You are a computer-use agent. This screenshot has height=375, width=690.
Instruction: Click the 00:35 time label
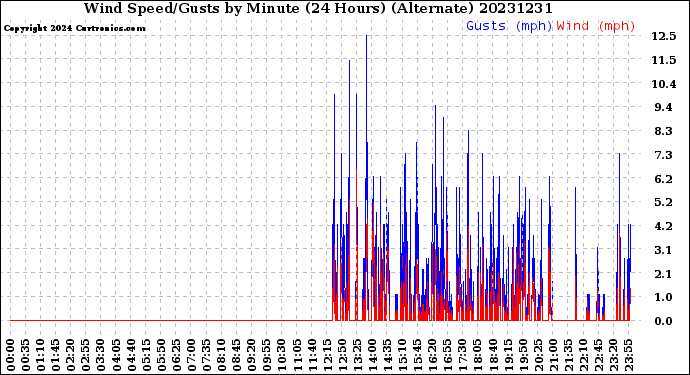point(26,355)
